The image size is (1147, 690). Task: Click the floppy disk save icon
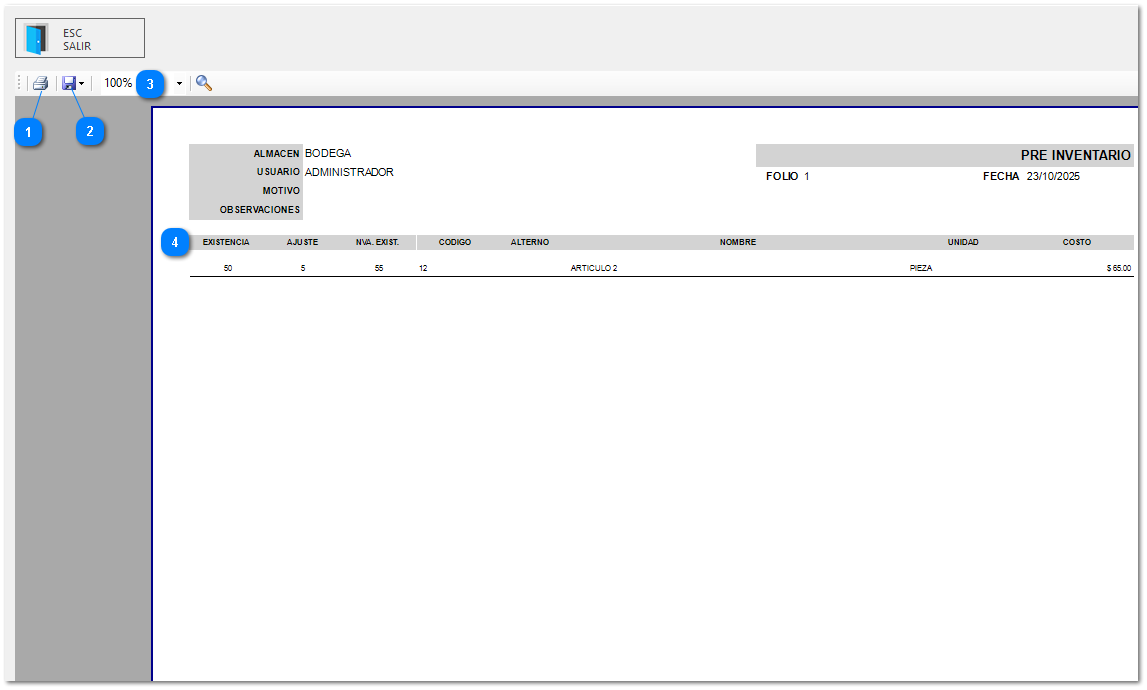[x=68, y=84]
